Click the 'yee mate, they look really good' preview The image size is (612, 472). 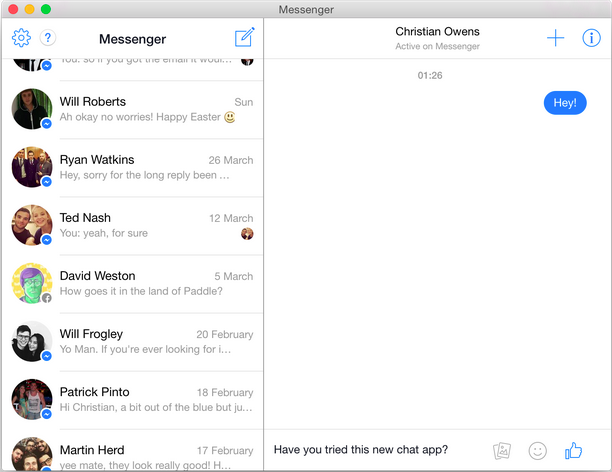[145, 465]
